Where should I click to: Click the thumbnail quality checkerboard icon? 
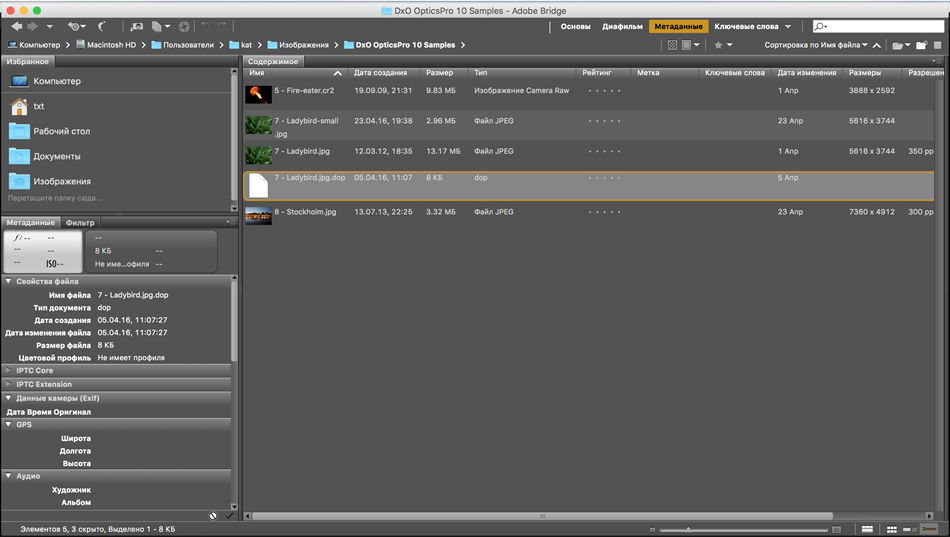[x=672, y=45]
